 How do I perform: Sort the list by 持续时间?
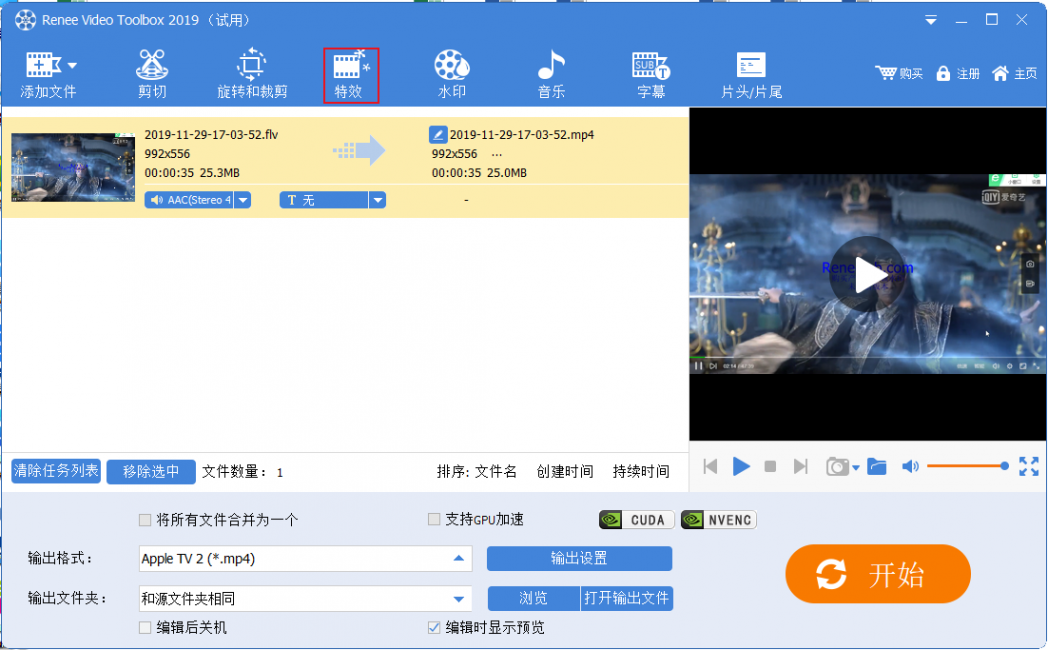click(x=641, y=472)
